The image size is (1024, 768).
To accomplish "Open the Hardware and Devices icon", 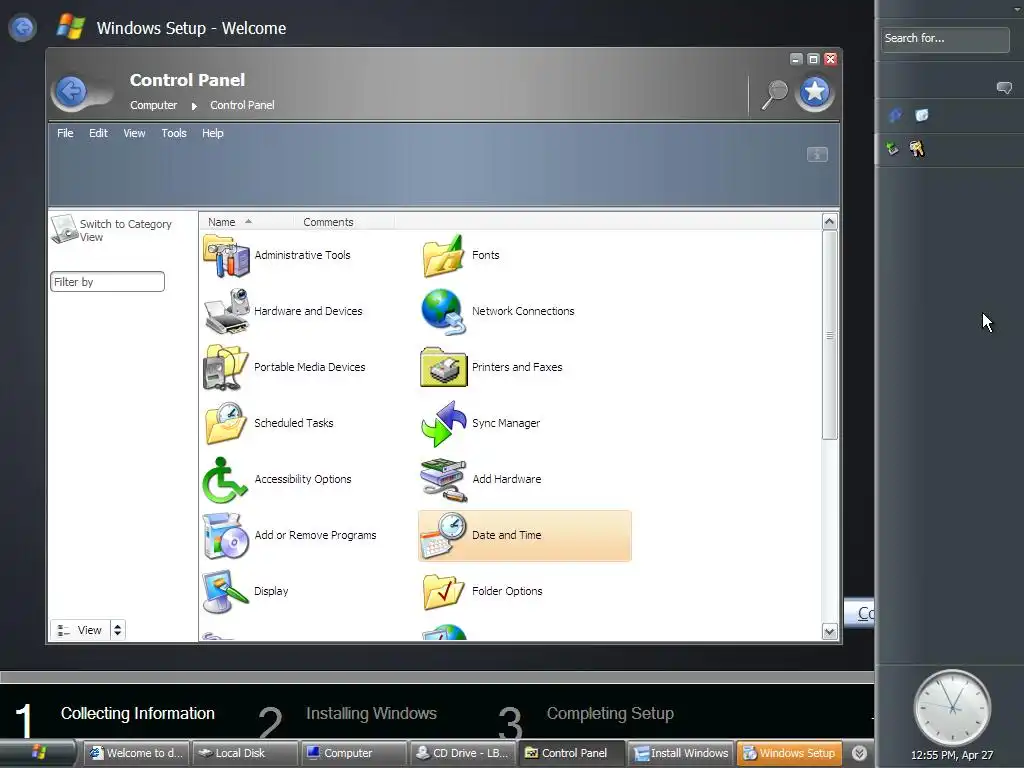I will [x=226, y=312].
